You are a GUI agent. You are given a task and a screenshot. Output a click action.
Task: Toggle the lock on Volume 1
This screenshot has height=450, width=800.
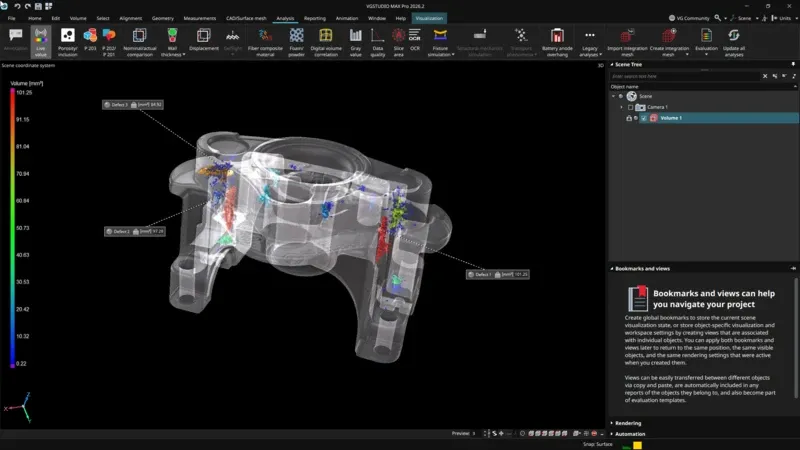pyautogui.click(x=629, y=118)
